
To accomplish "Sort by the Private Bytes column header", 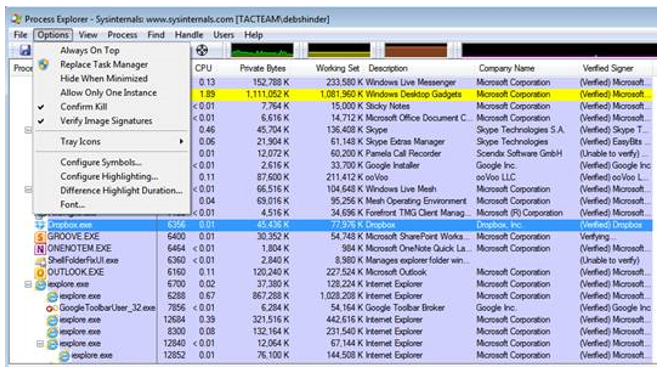I will (x=262, y=68).
